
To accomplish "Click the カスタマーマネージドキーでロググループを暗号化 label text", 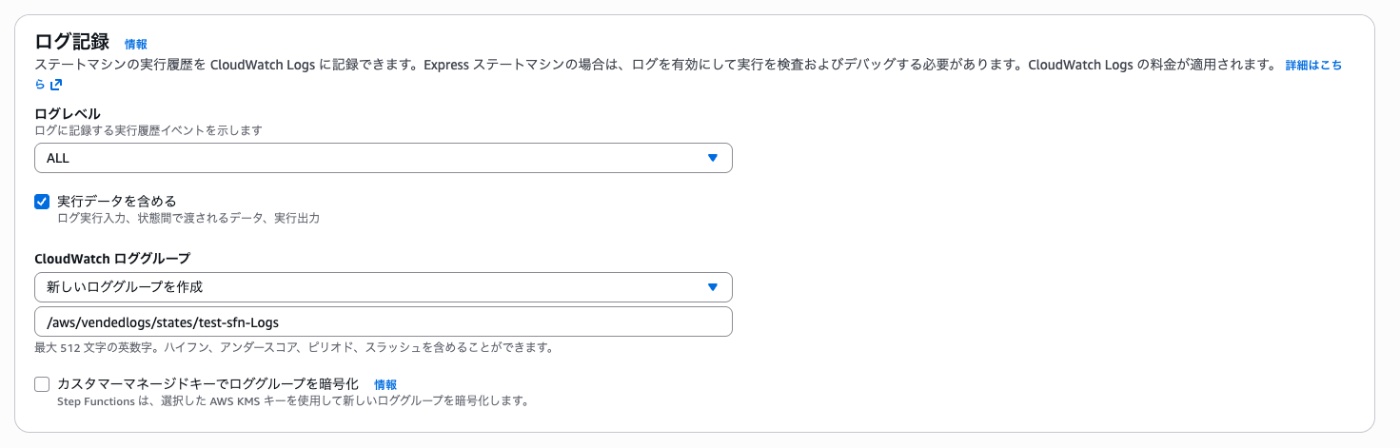I will click(x=207, y=384).
